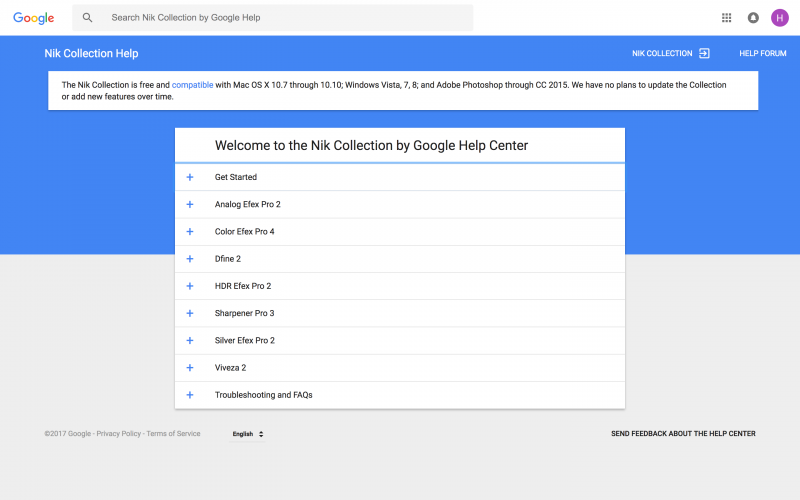Viewport: 800px width, 500px height.
Task: Open the Silver Efex Pro 2 section
Action: [400, 341]
